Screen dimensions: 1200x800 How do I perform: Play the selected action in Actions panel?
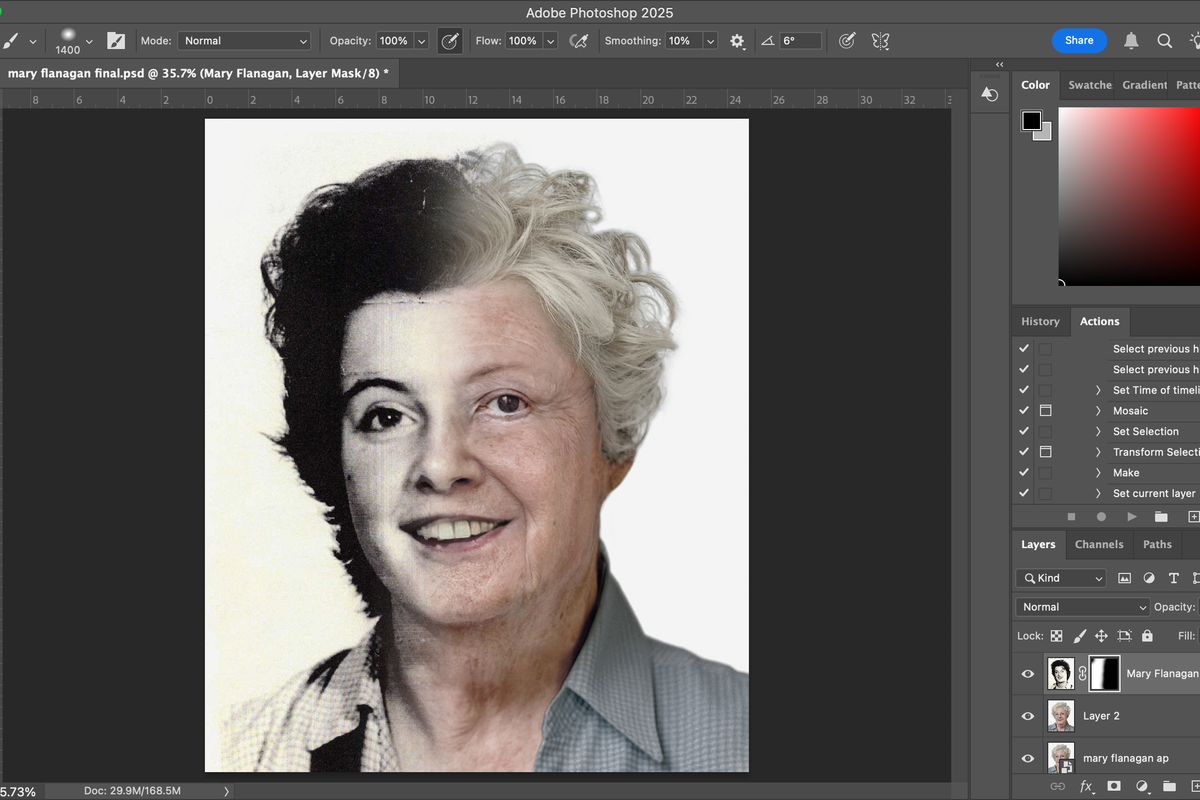[1131, 516]
